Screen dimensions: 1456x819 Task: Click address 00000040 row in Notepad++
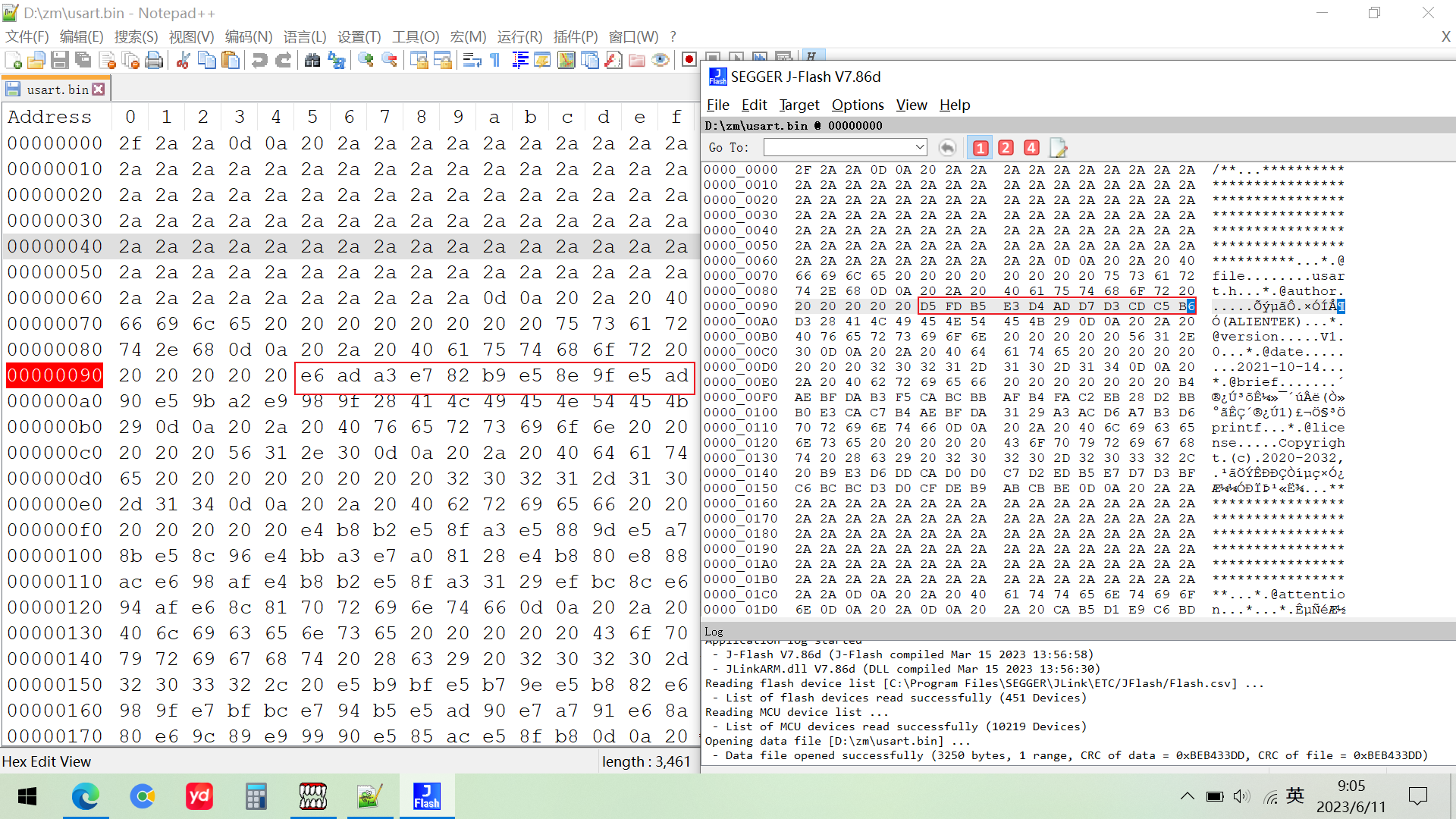(55, 246)
